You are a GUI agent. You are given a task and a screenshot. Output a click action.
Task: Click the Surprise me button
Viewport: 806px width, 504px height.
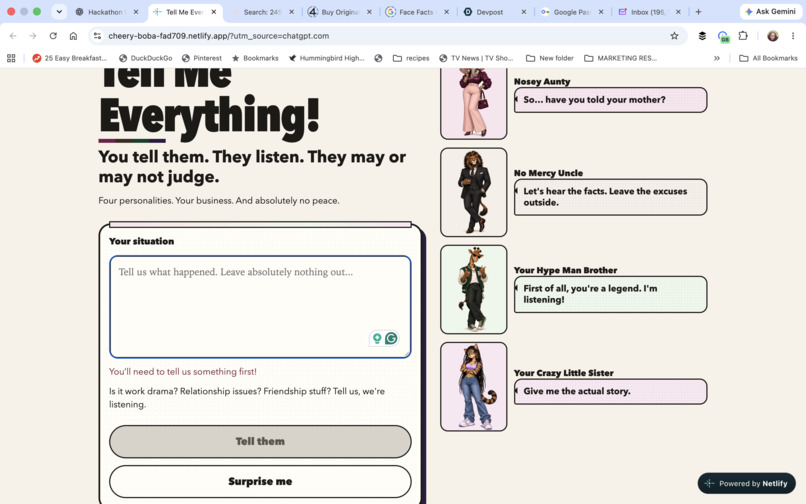260,481
